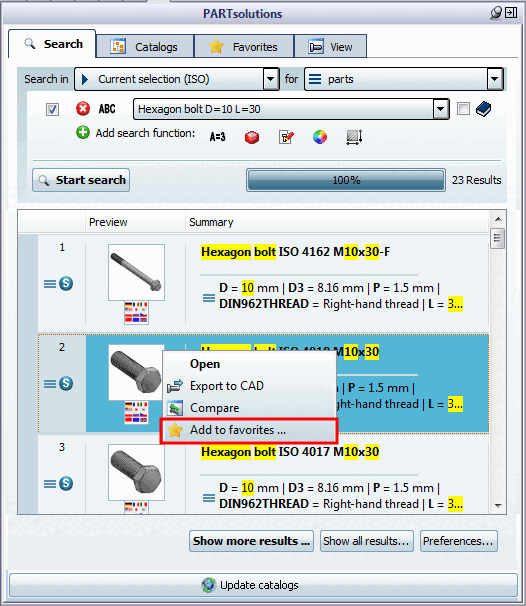Click the lines icon in row 2
Viewport: 526px width, 606px height.
(49, 384)
